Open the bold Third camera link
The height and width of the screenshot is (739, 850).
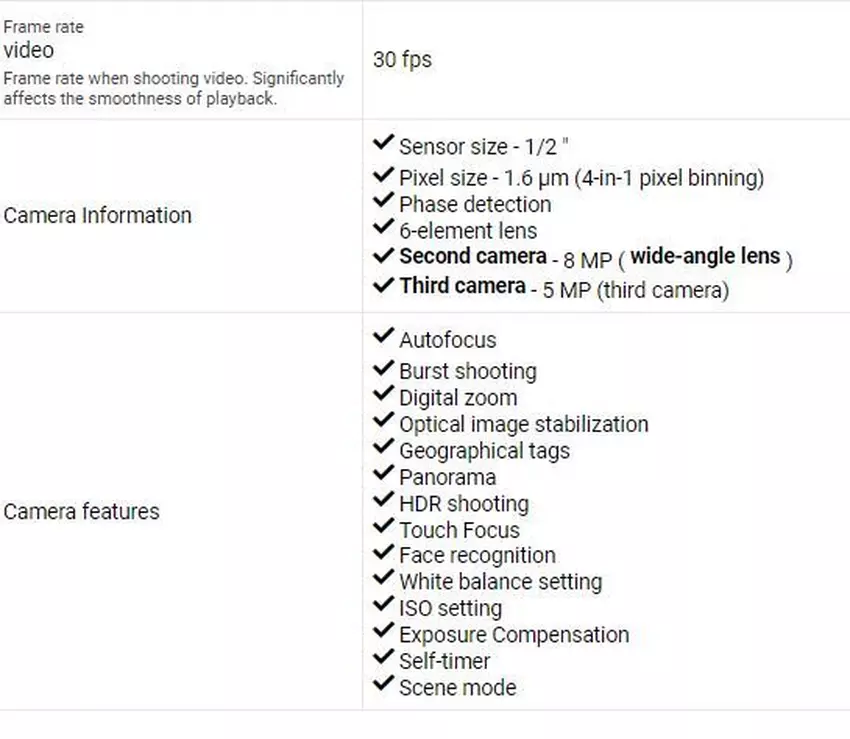[462, 287]
